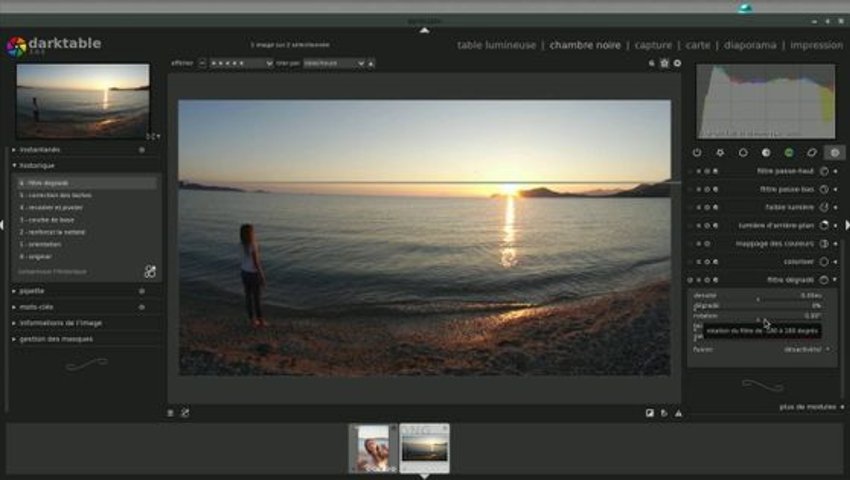Click the teal icon in the top system bar

click(x=745, y=7)
